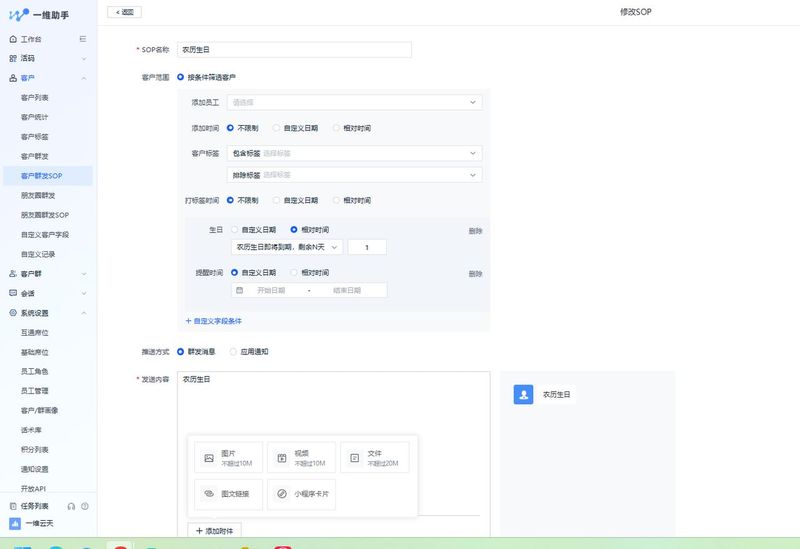The width and height of the screenshot is (800, 549).
Task: Click the 文件 file attachment icon
Action: [x=355, y=458]
